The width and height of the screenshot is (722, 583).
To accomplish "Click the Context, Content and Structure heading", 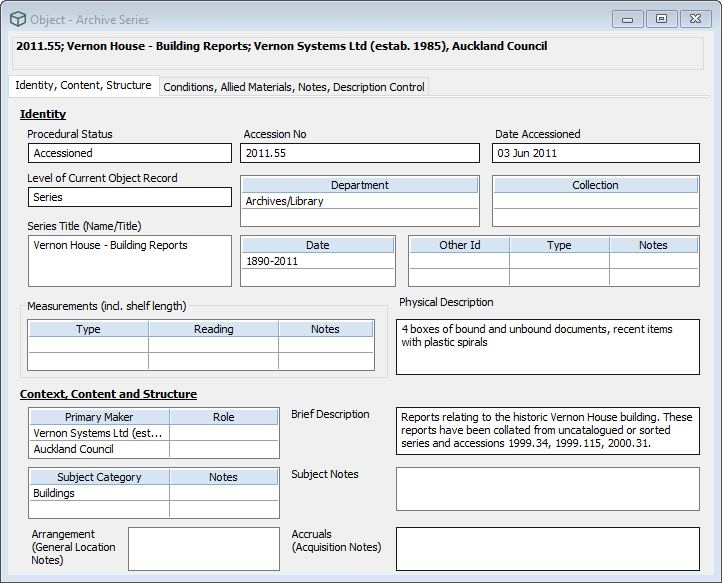I will point(108,394).
